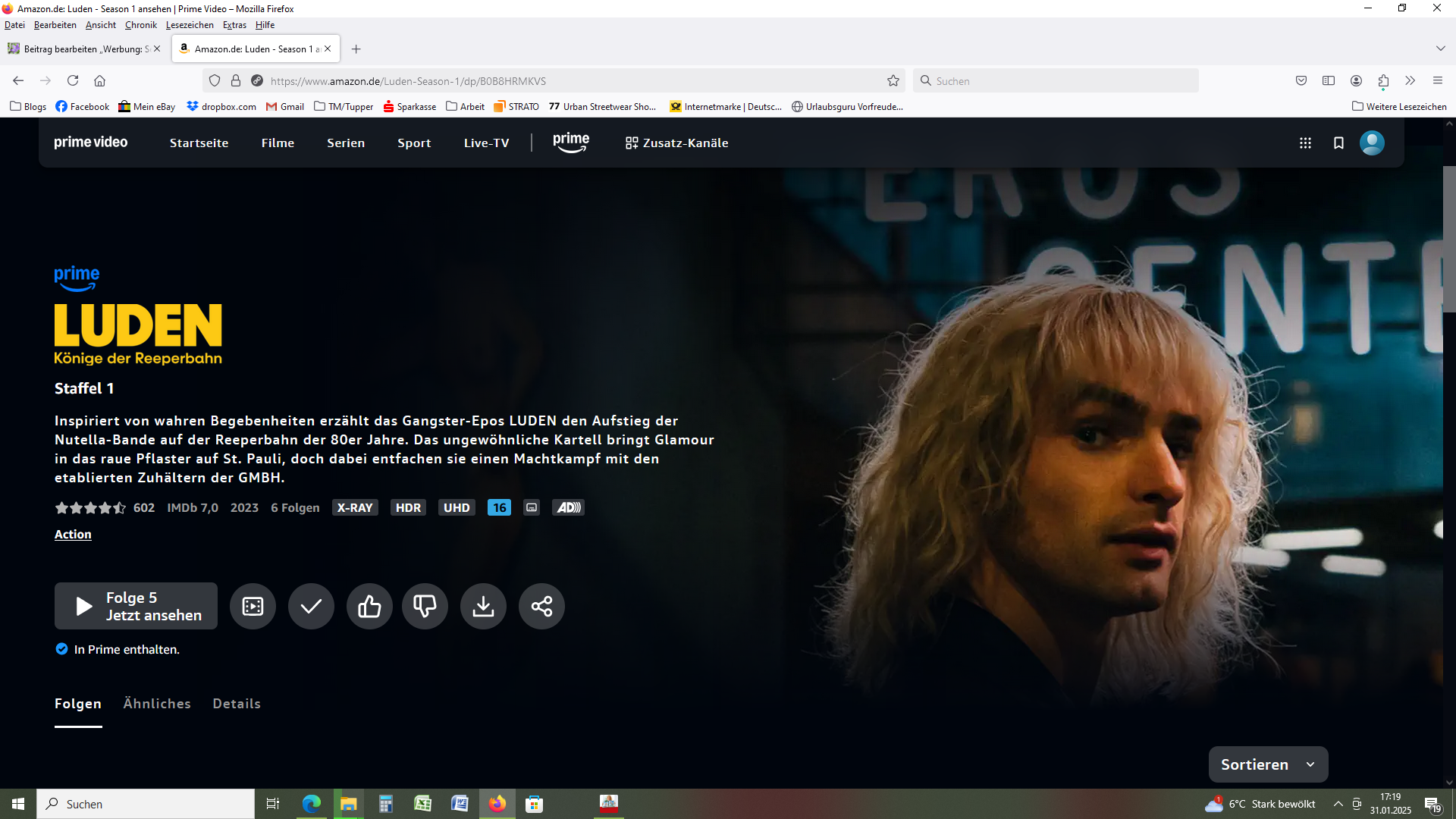Switch to Beitrag bearbeiten tab

86,49
